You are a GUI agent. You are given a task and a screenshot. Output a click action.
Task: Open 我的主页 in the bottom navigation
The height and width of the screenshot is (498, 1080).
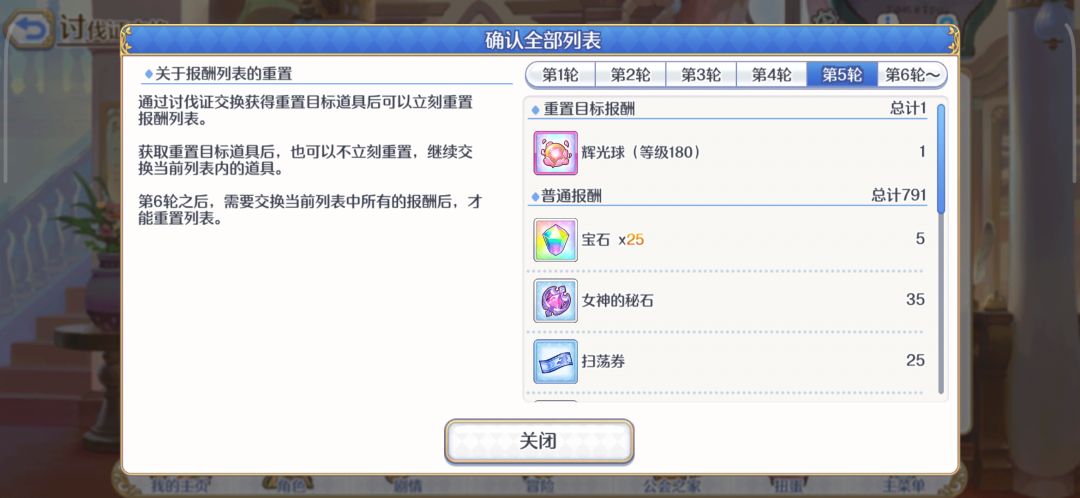[175, 486]
